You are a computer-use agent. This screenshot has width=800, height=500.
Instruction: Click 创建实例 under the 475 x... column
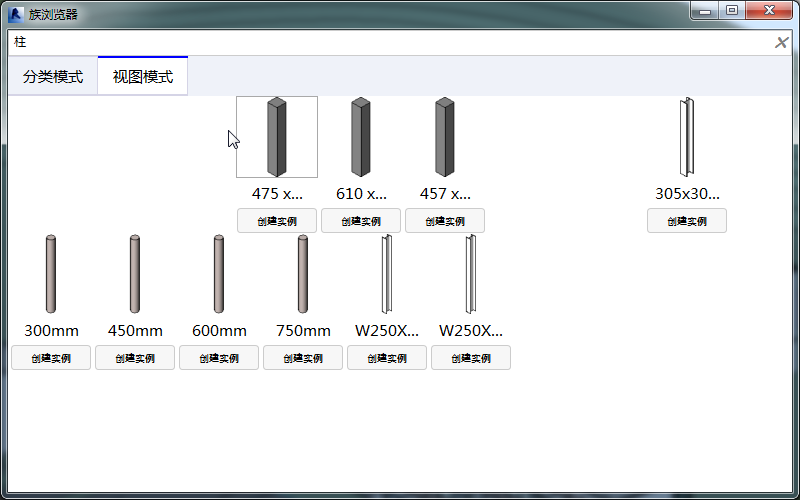coord(277,221)
